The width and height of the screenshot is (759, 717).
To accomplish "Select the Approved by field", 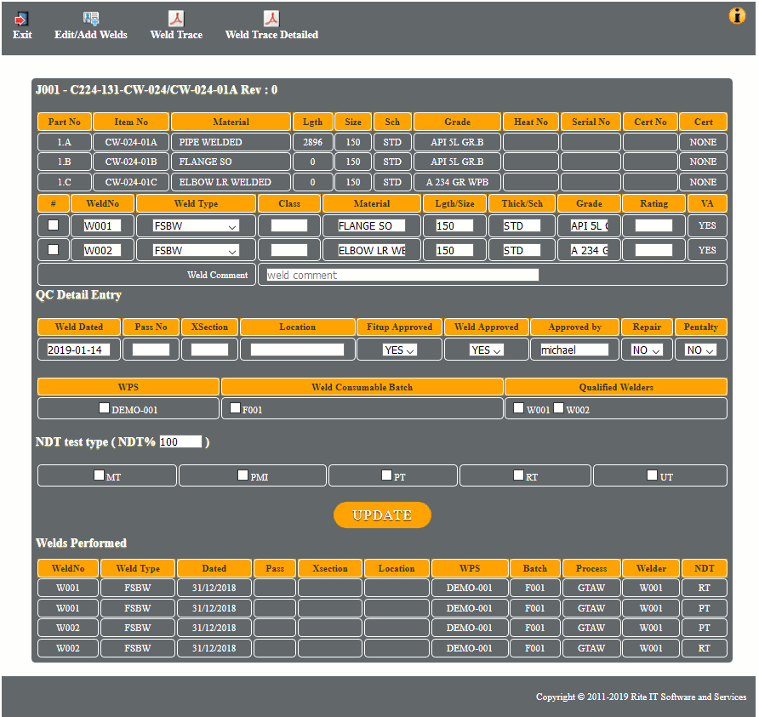I will coord(574,350).
